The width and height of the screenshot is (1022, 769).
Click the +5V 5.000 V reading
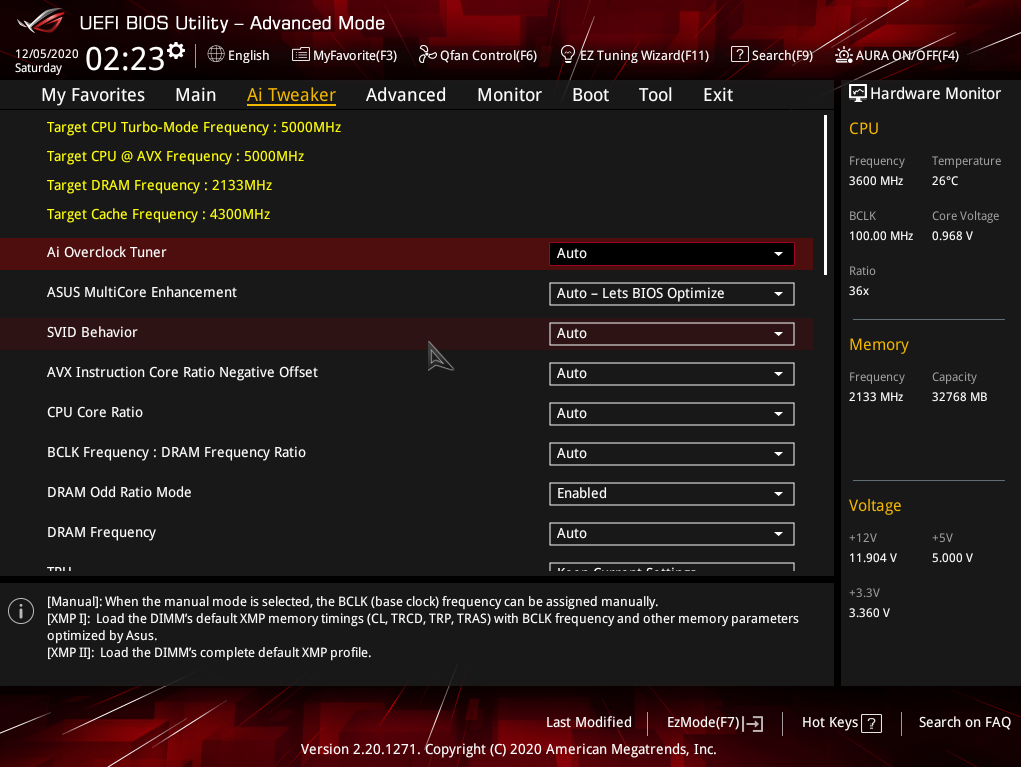click(x=952, y=558)
